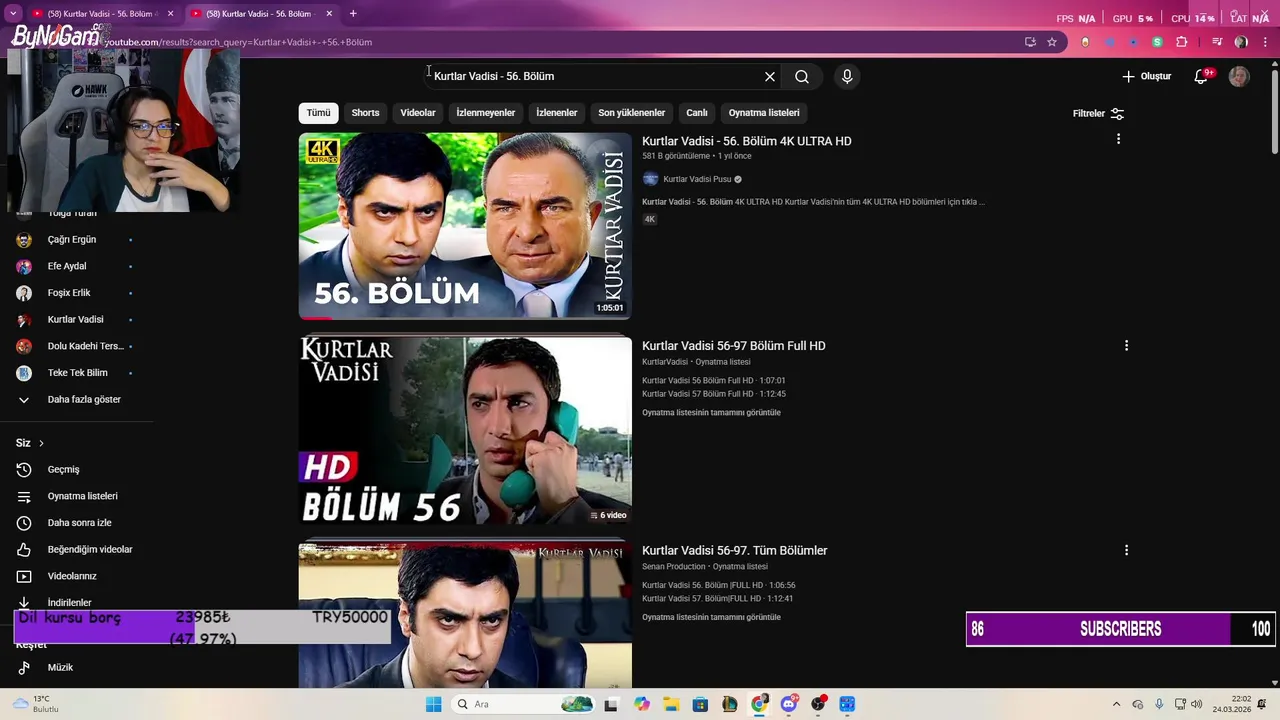
Task: Select the Videolar filter chip
Action: tap(418, 113)
